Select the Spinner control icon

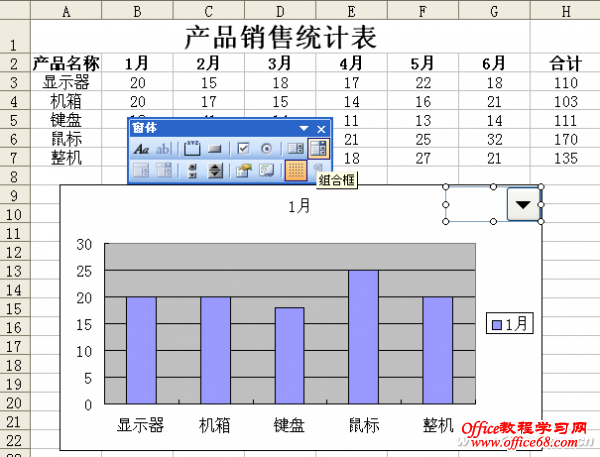(215, 171)
